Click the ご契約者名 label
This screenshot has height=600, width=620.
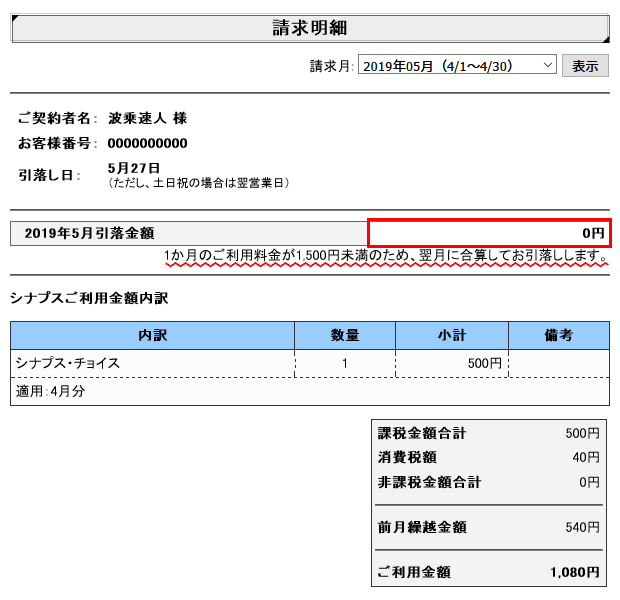point(57,118)
